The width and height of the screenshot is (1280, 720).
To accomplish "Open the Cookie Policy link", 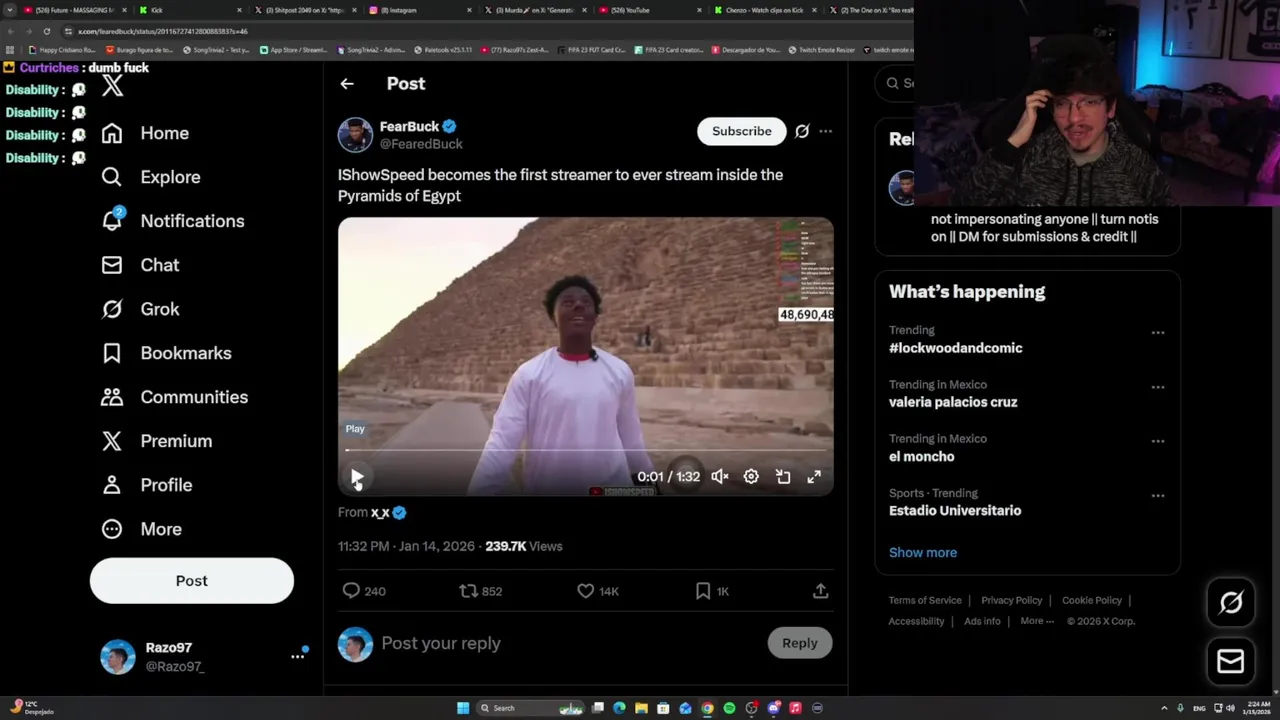I will pyautogui.click(x=1092, y=600).
